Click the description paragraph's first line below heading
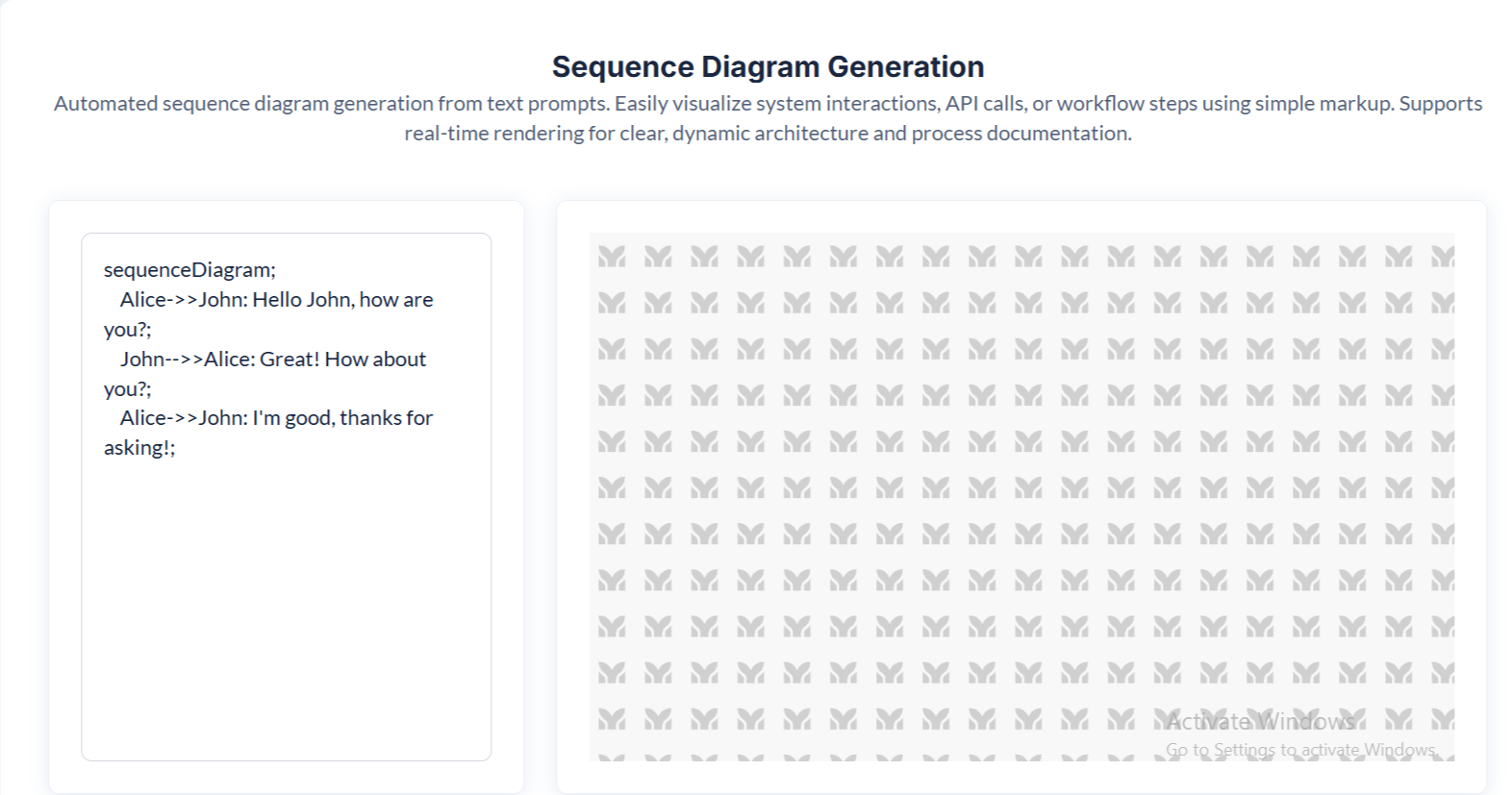The image size is (1512, 795). coord(768,104)
